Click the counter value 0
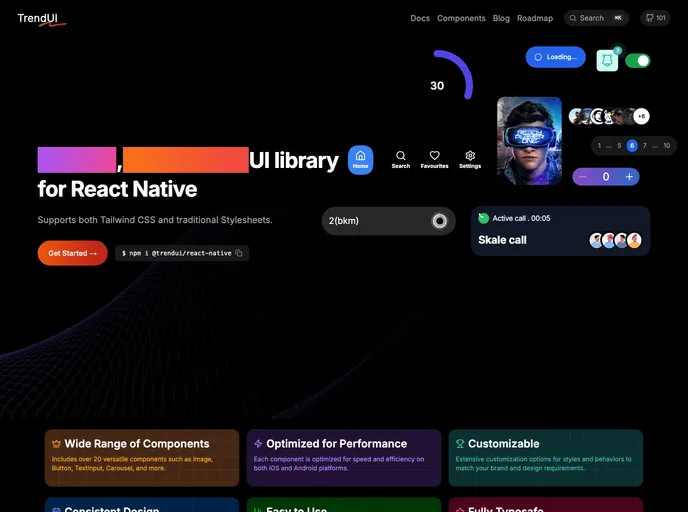This screenshot has height=512, width=688. 606,177
